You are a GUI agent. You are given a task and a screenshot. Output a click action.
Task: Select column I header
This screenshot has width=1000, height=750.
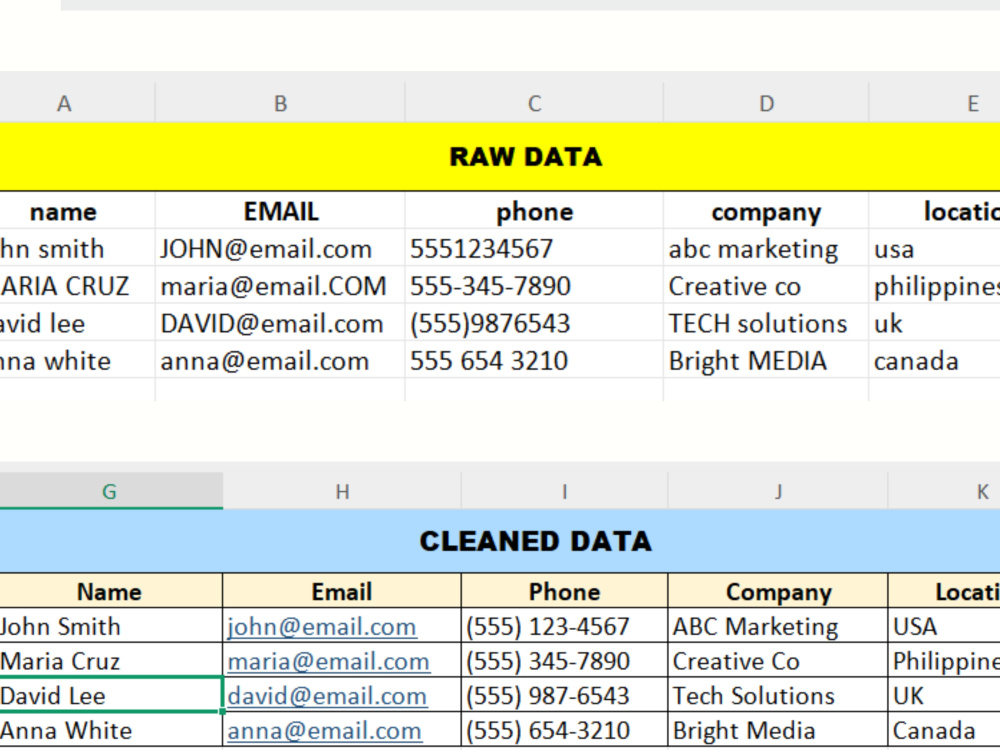pos(564,491)
